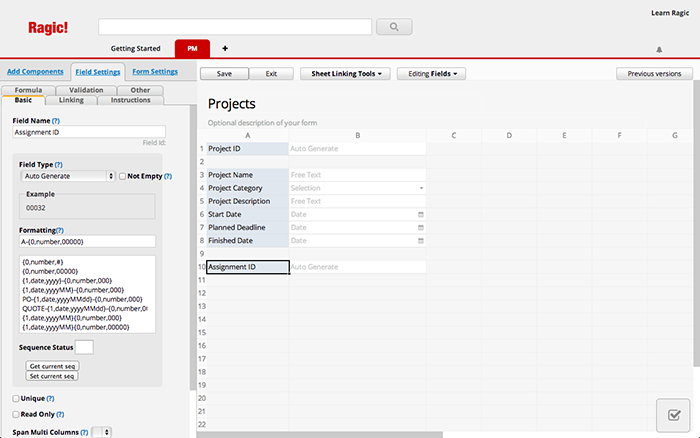Enable the Not Empty checkbox
The image size is (700, 438).
tap(122, 176)
